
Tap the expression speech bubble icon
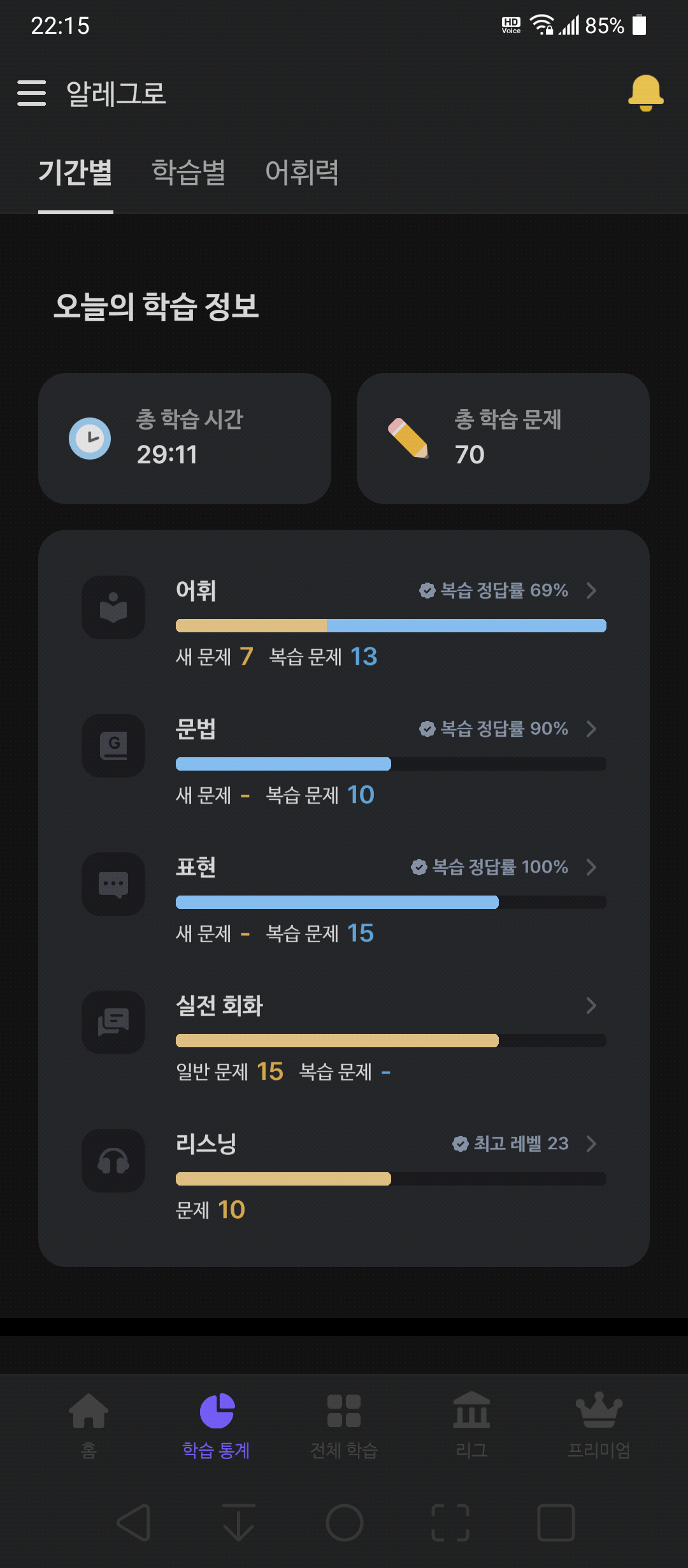(x=113, y=884)
